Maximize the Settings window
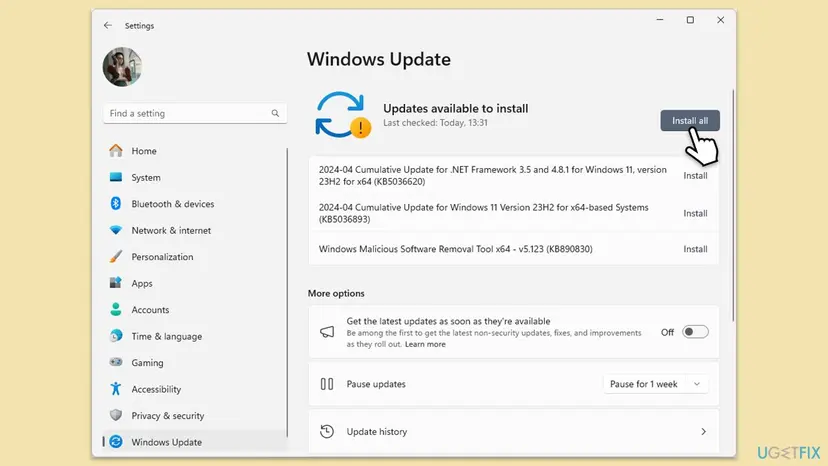The width and height of the screenshot is (828, 466). [690, 20]
